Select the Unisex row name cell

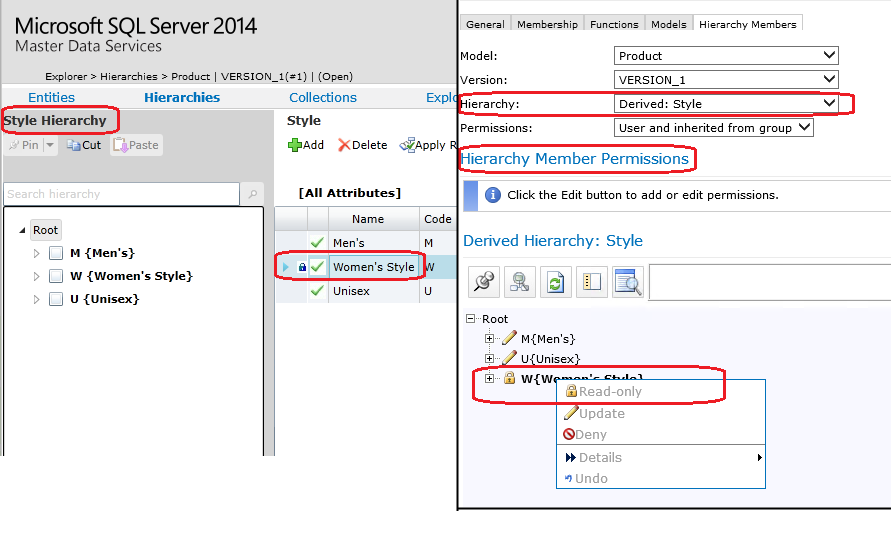click(374, 291)
